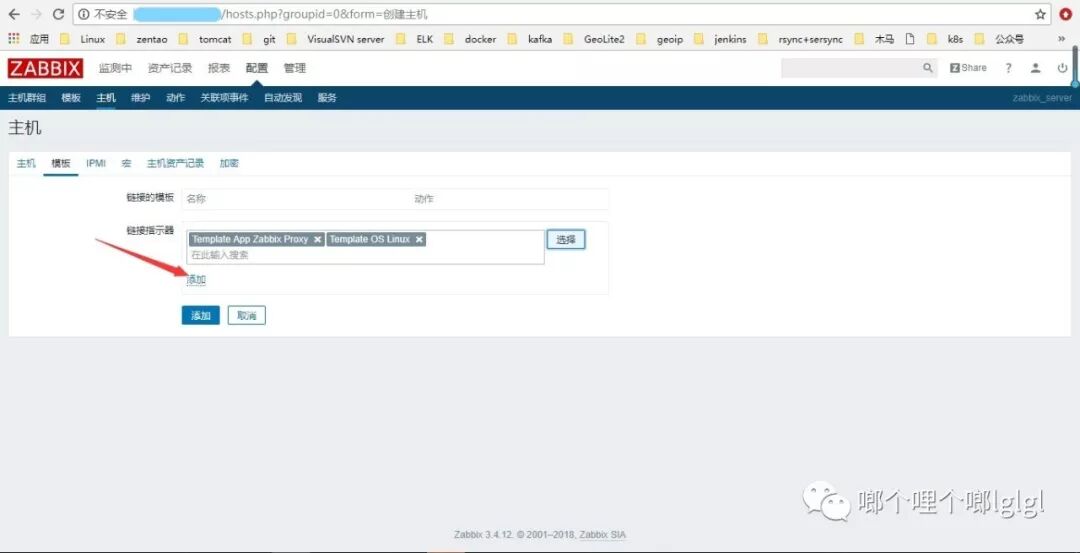Click the Zabbix top search field

pyautogui.click(x=850, y=68)
